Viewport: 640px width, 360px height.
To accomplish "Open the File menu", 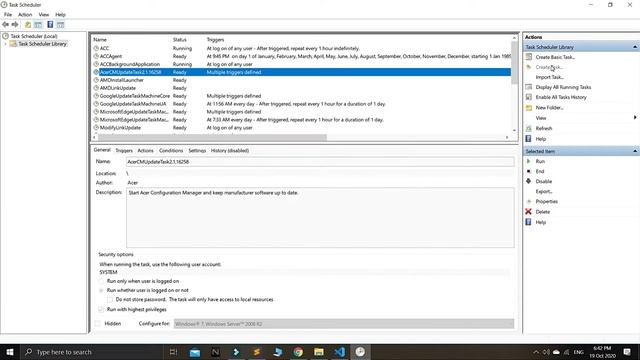I will pyautogui.click(x=8, y=15).
